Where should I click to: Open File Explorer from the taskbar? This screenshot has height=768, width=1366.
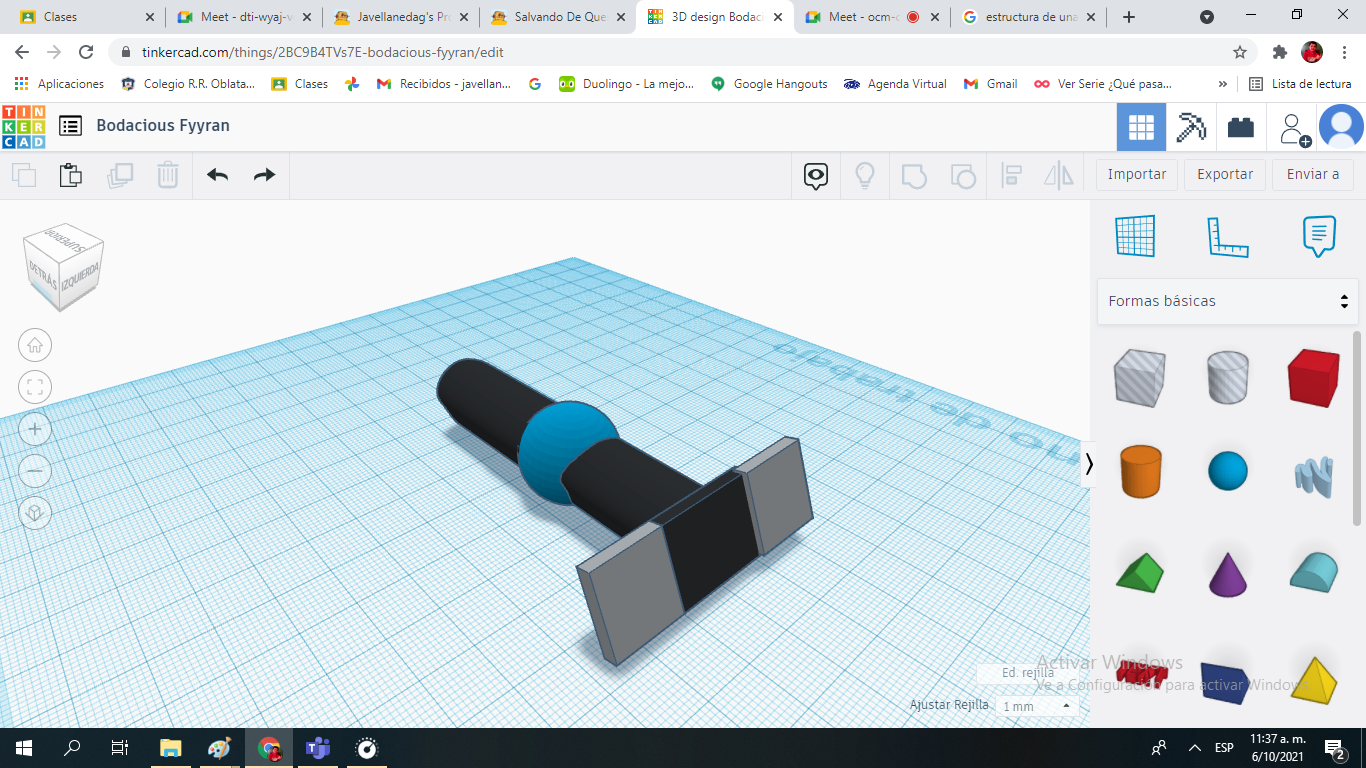point(171,748)
